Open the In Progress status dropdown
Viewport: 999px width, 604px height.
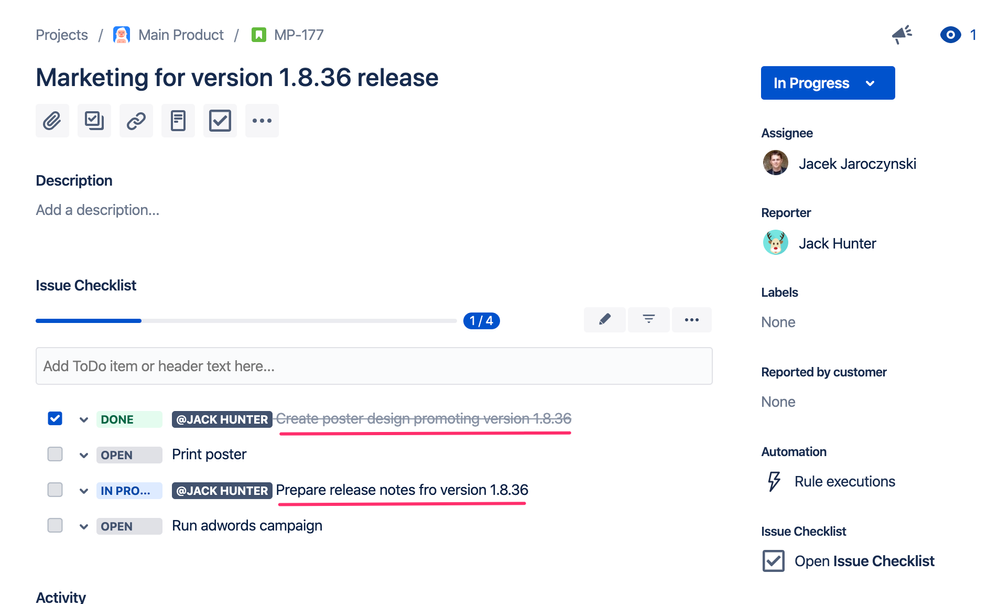coord(827,83)
